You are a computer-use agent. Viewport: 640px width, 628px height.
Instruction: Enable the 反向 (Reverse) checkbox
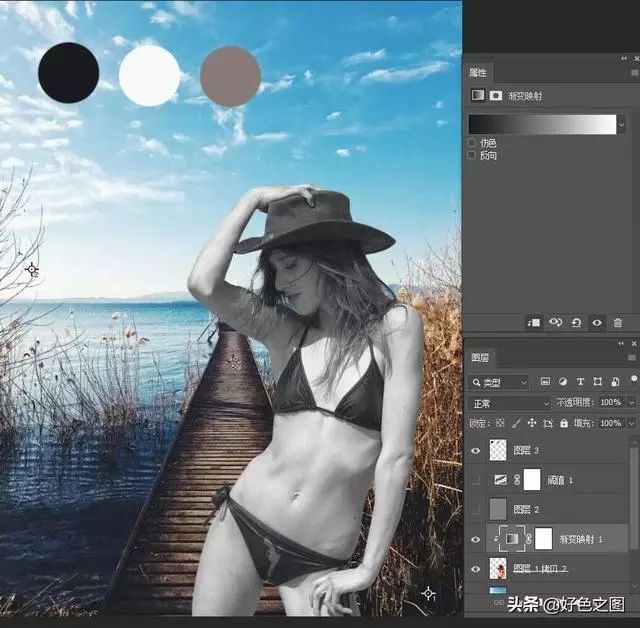coord(472,156)
